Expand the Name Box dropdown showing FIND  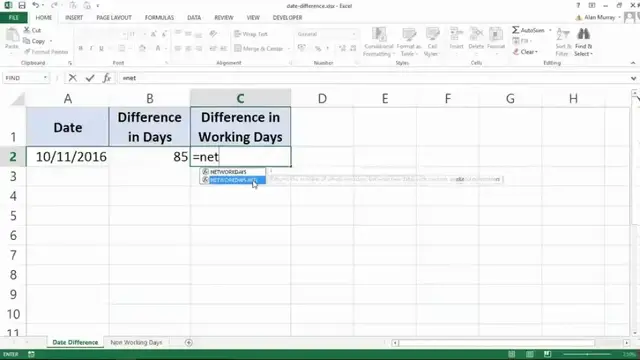pos(45,78)
